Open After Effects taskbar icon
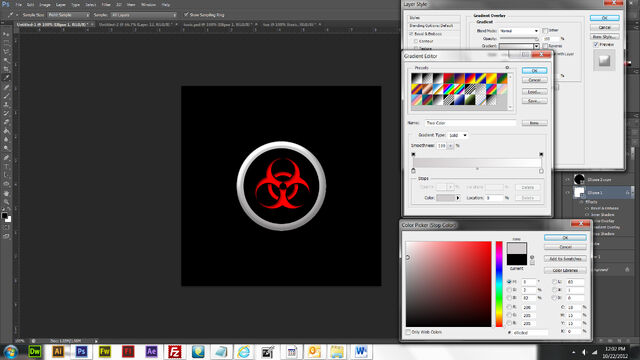 tap(151, 351)
